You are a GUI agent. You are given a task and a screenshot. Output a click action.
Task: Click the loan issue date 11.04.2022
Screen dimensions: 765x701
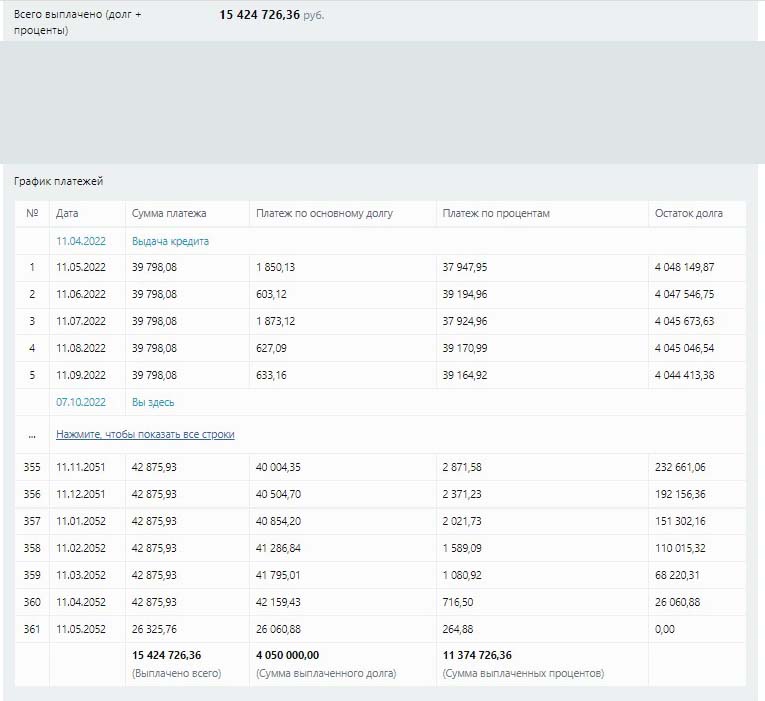pos(80,241)
